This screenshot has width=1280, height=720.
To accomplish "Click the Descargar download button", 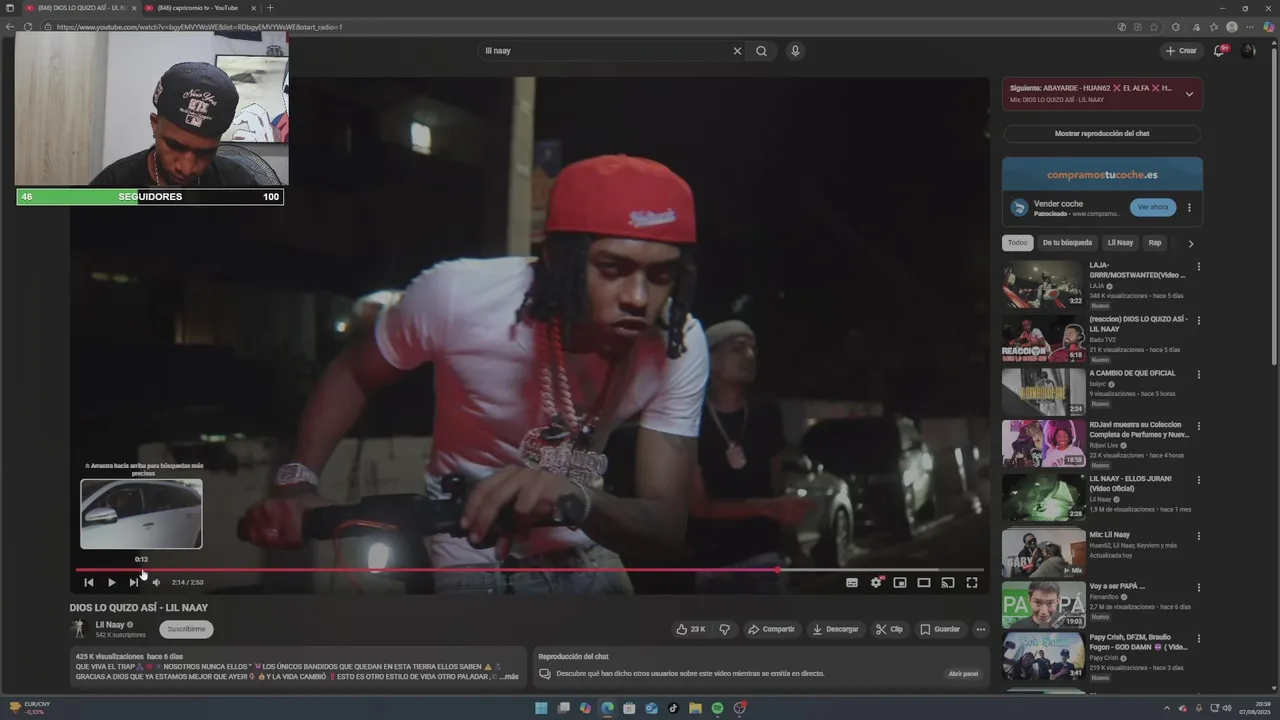I will pyautogui.click(x=836, y=629).
